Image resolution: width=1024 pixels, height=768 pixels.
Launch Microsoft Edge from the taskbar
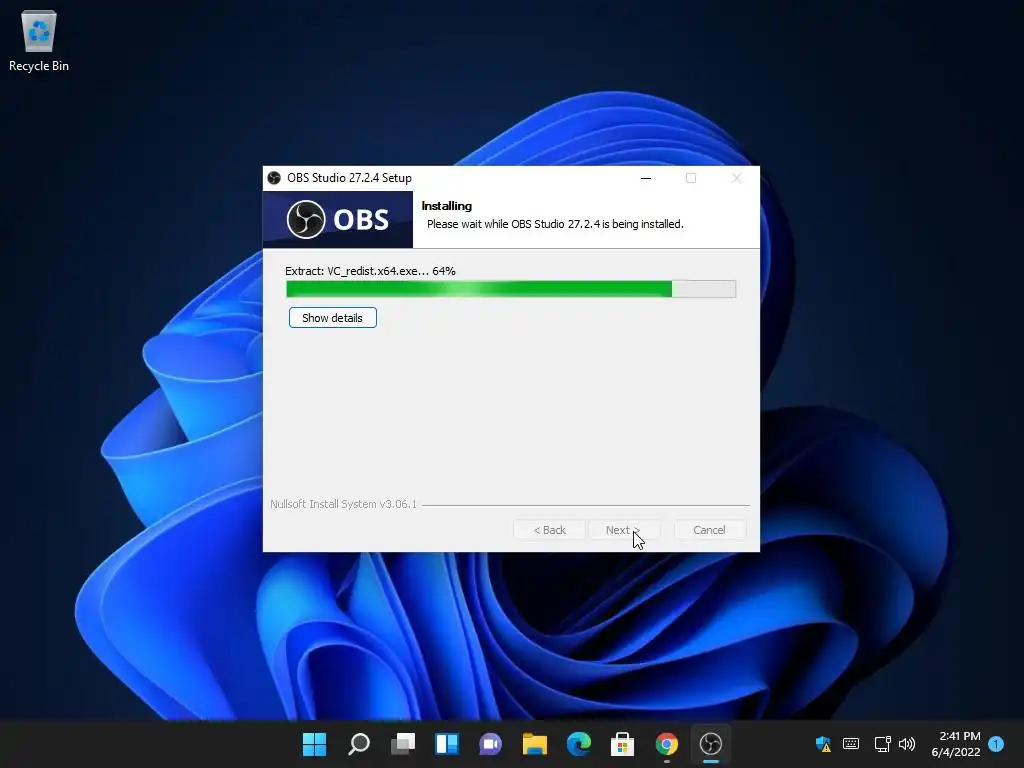(x=579, y=744)
